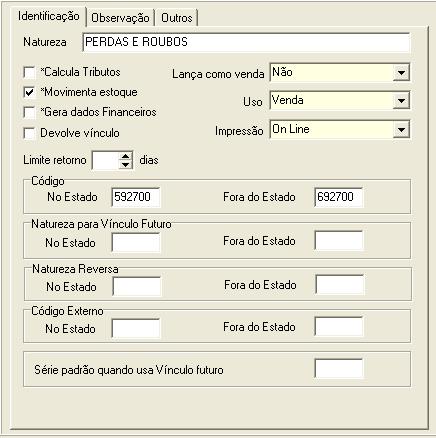Click the Código Externo group title
The image size is (436, 438).
coord(67,311)
